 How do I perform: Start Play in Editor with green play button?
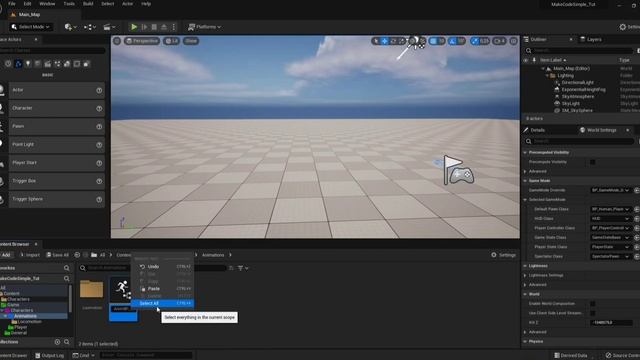pyautogui.click(x=133, y=27)
